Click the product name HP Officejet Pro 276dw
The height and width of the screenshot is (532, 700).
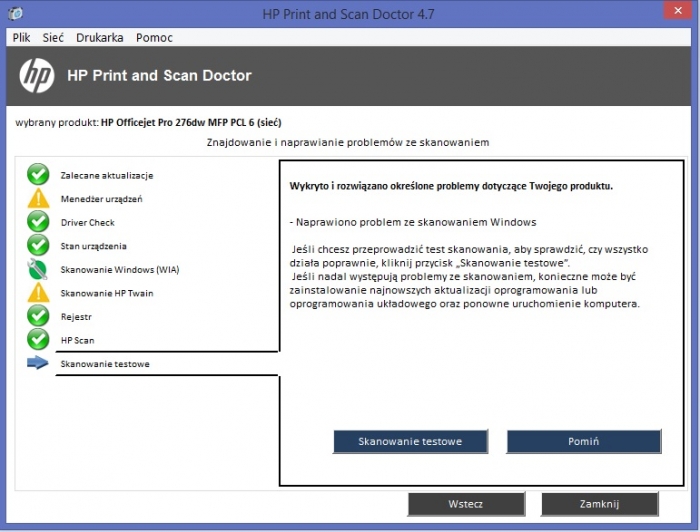tap(191, 122)
